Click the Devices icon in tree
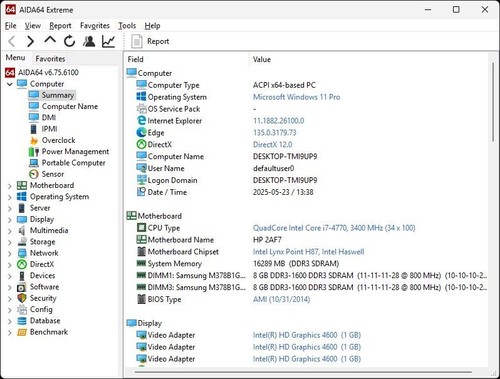 pos(22,276)
